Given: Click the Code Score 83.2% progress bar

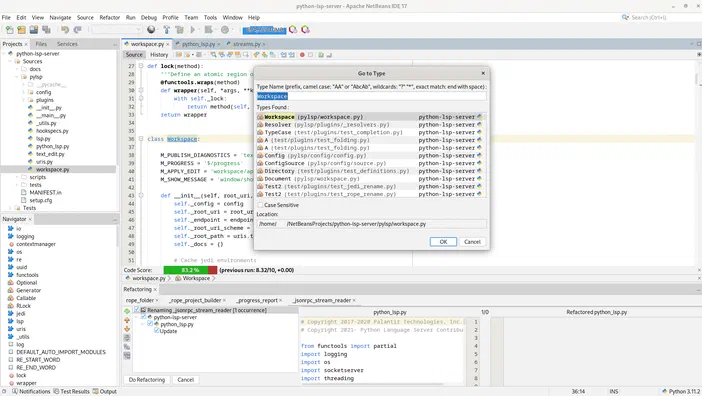Looking at the screenshot, I should (190, 270).
